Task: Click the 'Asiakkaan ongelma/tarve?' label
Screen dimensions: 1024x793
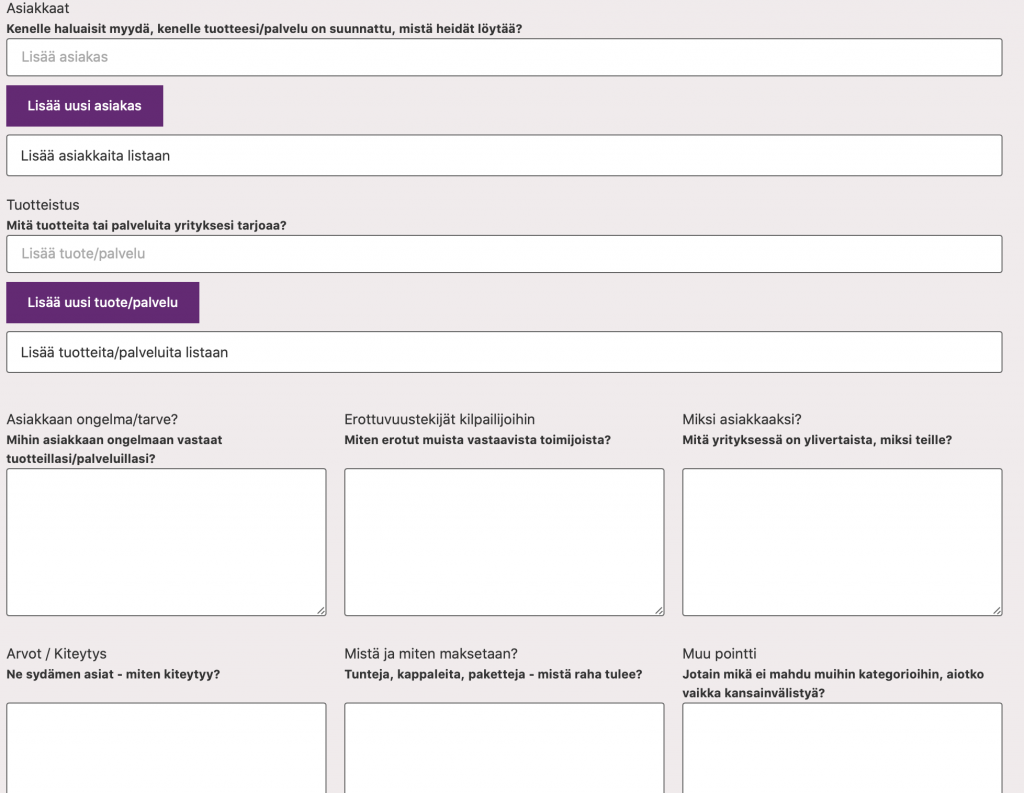Action: [x=92, y=419]
